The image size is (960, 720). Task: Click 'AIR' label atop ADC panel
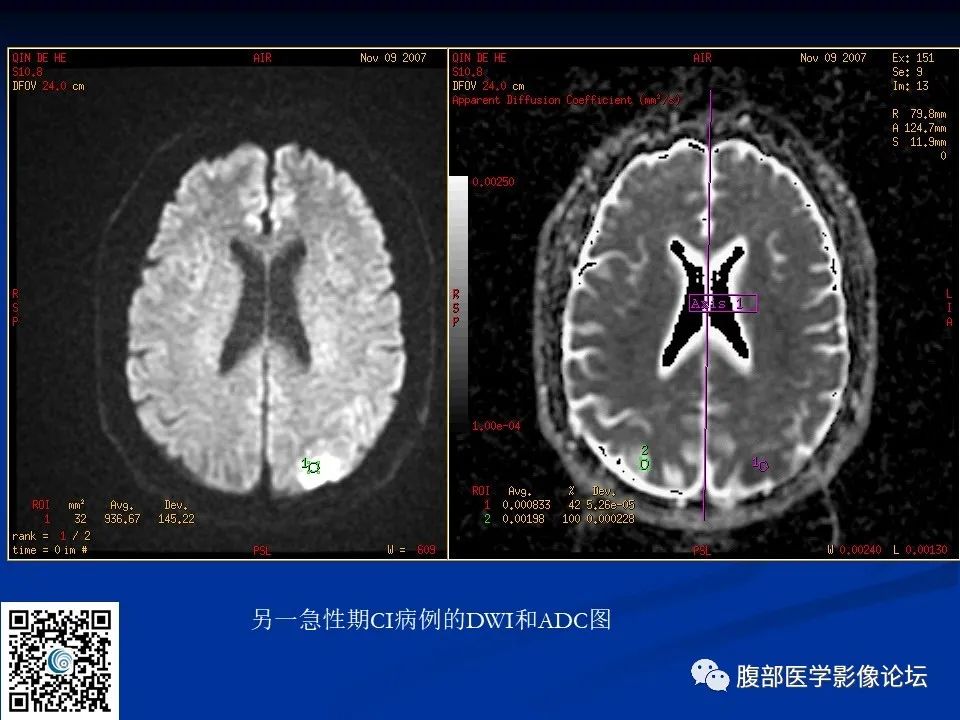click(702, 58)
